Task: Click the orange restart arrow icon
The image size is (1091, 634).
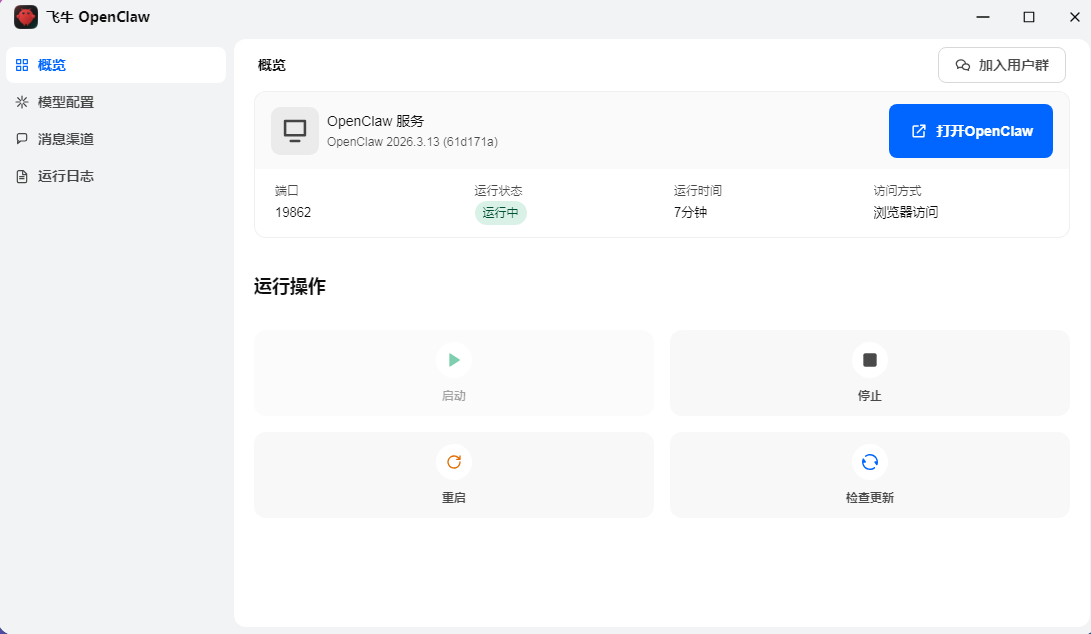Action: pyautogui.click(x=454, y=462)
